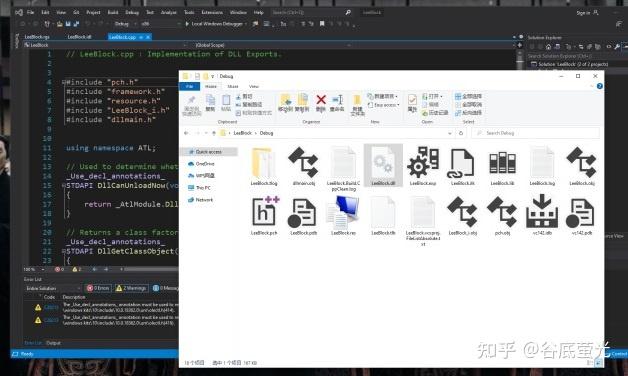Image resolution: width=628 pixels, height=376 pixels.
Task: Select the LeeBlock.obj file icon
Action: tap(582, 162)
